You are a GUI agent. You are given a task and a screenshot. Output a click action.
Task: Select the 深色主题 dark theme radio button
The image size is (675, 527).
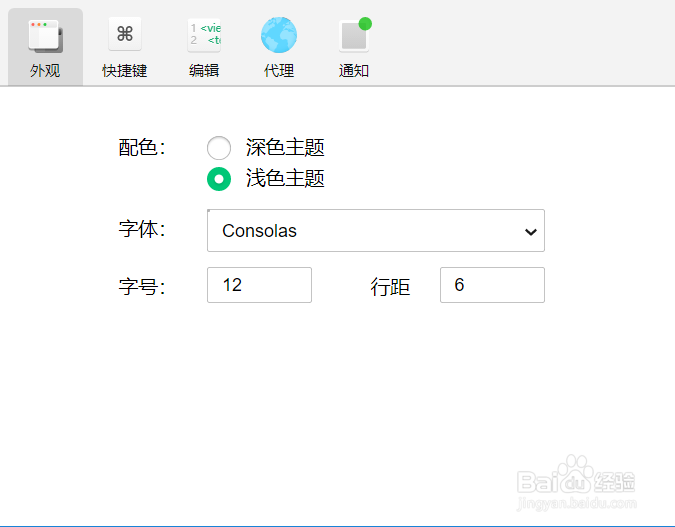[219, 148]
